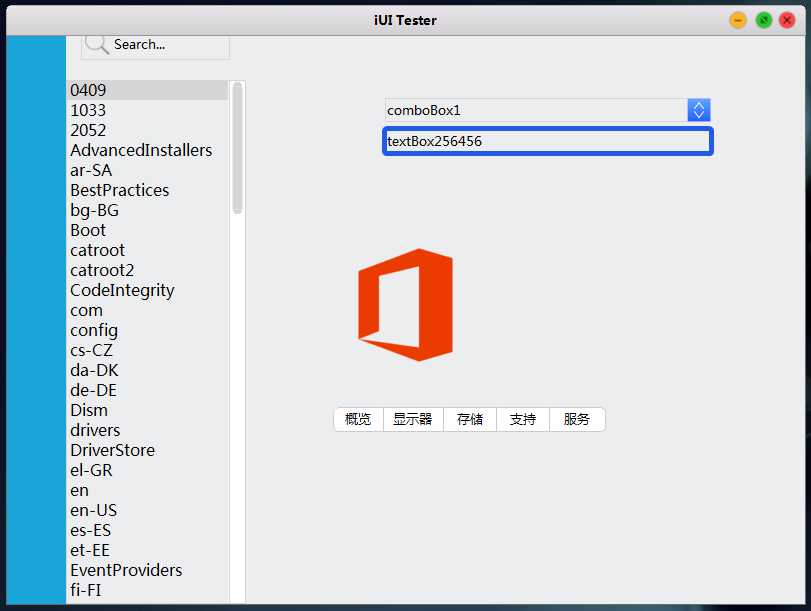
Task: Switch to the 服务 tab
Action: (577, 419)
